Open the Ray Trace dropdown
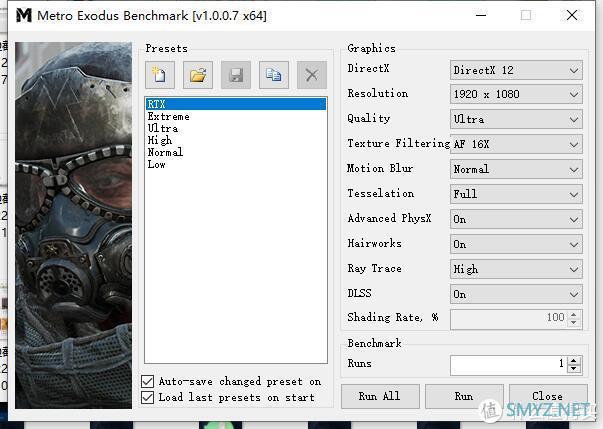Image resolution: width=603 pixels, height=429 pixels. pos(516,269)
